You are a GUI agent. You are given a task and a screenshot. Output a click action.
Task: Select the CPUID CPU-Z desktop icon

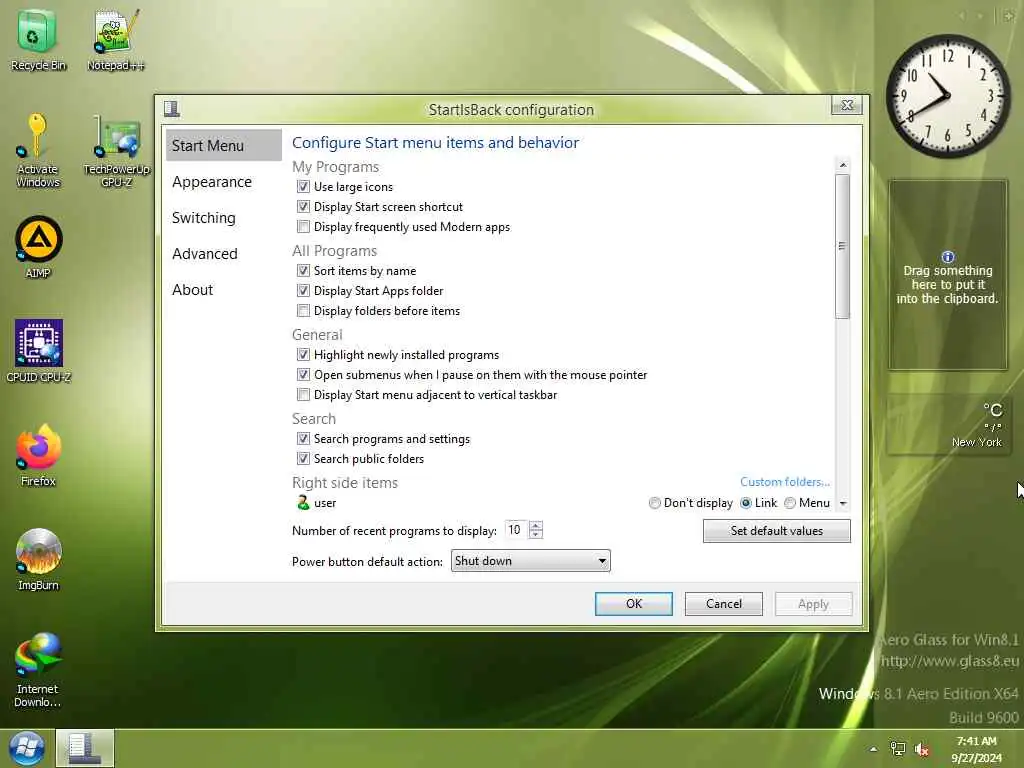tap(39, 351)
